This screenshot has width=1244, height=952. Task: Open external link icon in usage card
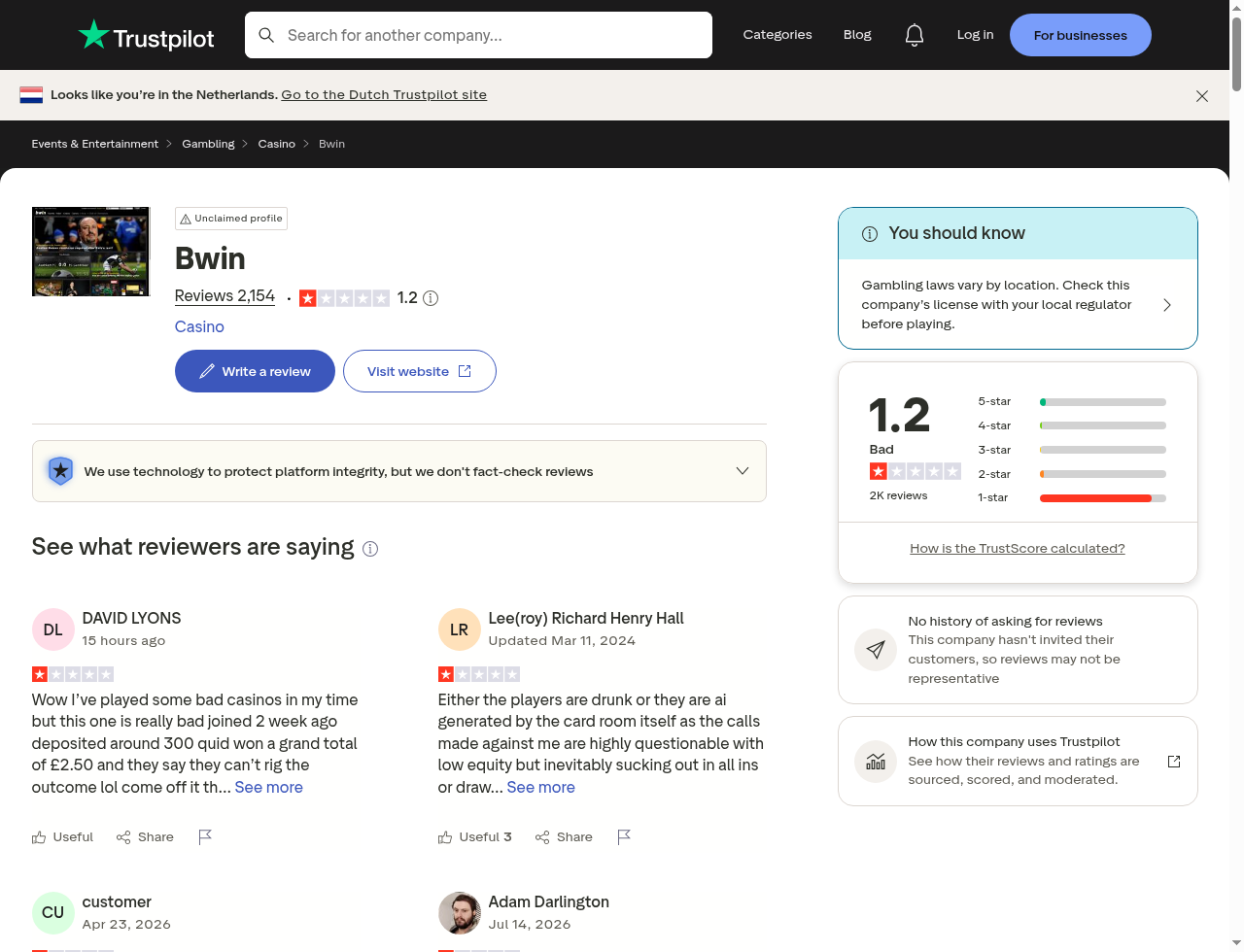[1174, 762]
